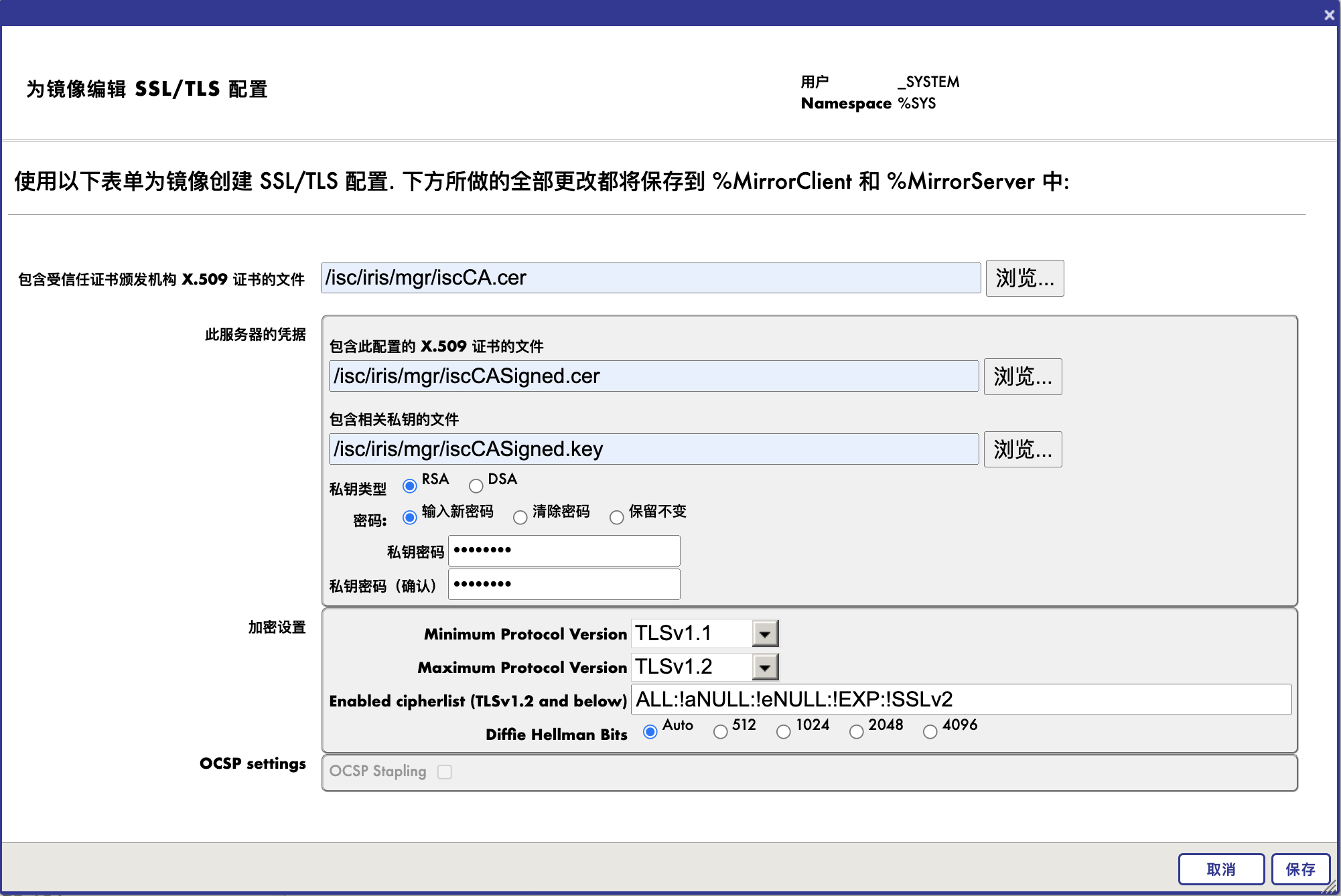
Task: Open the Maximum Protocol Version dropdown
Action: click(765, 667)
